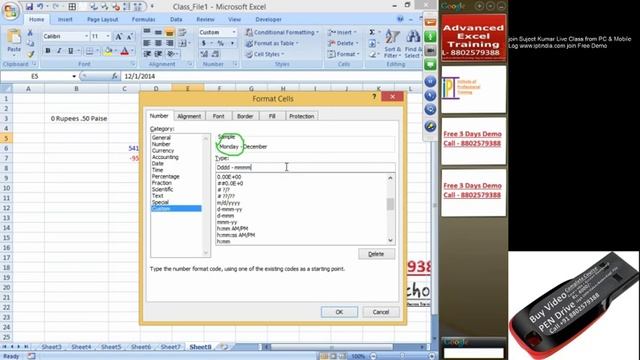Click scrollbar down arrow of Type list
640x360 pixels.
(390, 240)
